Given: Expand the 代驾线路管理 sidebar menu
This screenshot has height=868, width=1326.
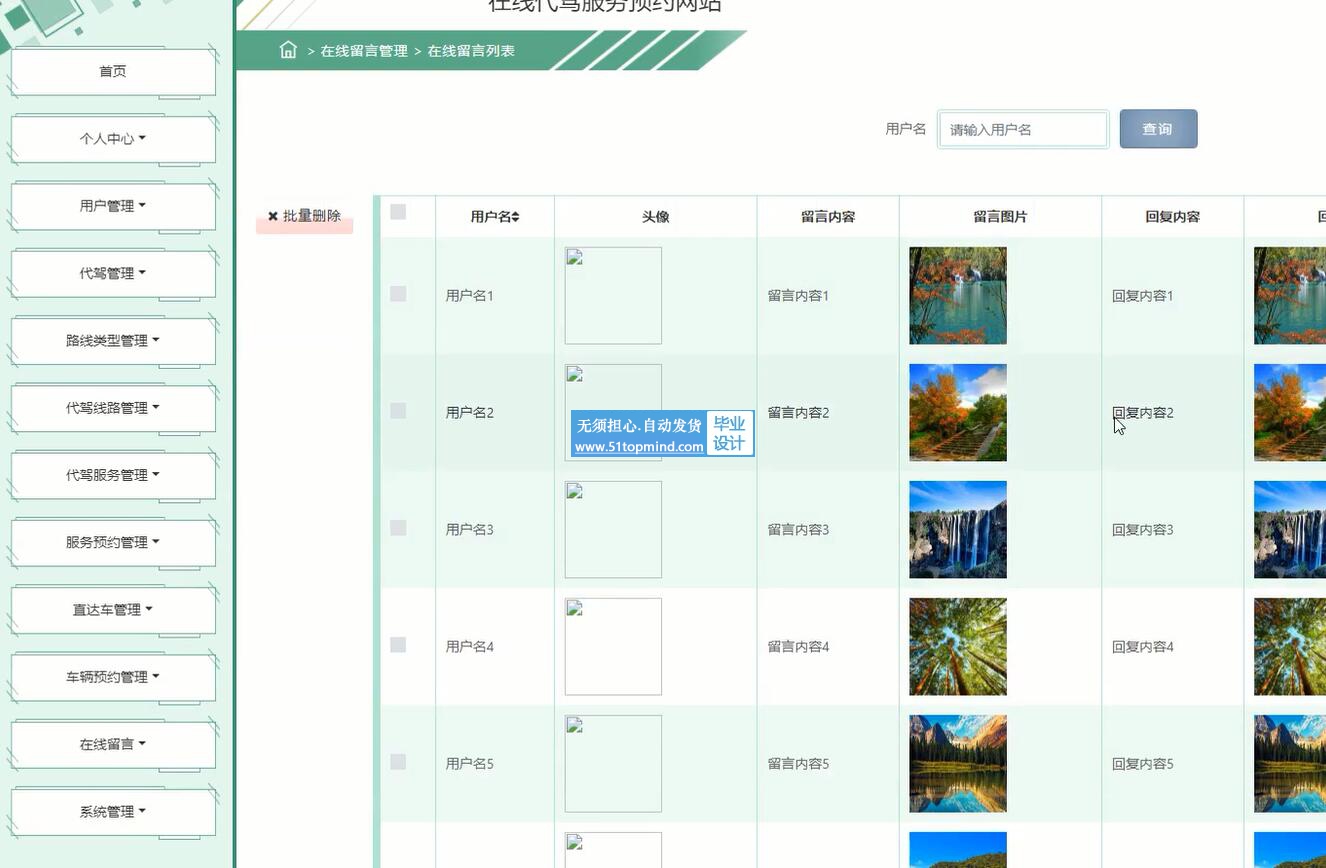Looking at the screenshot, I should click(x=113, y=408).
